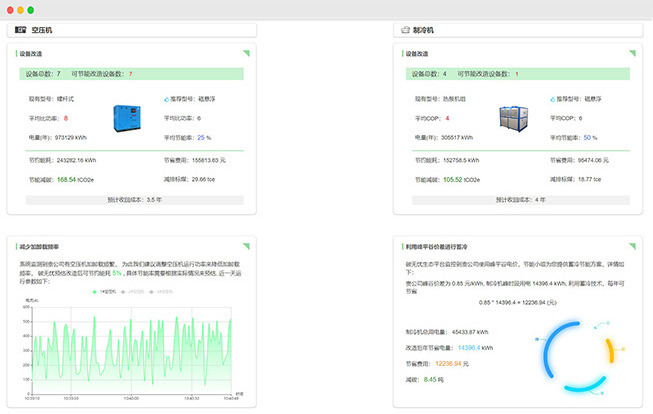Click the chiller unit machine image
Screen dimensions: 653x414
(513, 119)
